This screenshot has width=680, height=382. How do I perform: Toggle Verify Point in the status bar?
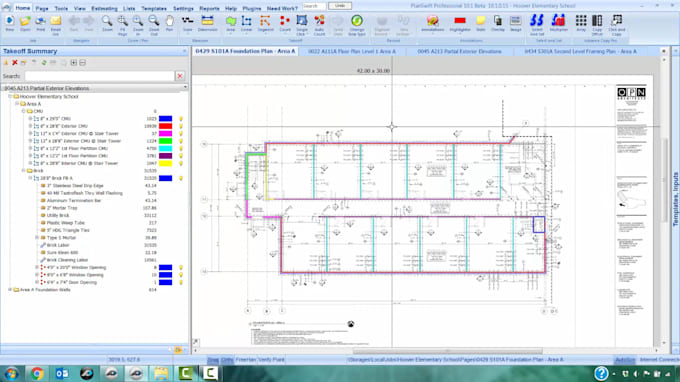(x=271, y=359)
